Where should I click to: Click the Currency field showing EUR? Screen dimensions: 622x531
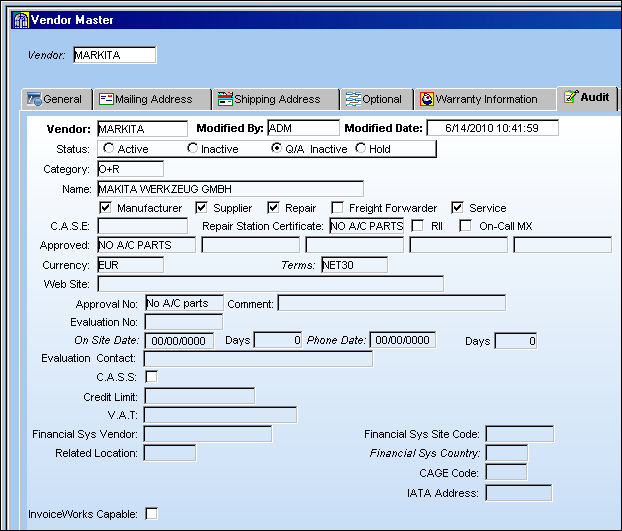(x=131, y=265)
